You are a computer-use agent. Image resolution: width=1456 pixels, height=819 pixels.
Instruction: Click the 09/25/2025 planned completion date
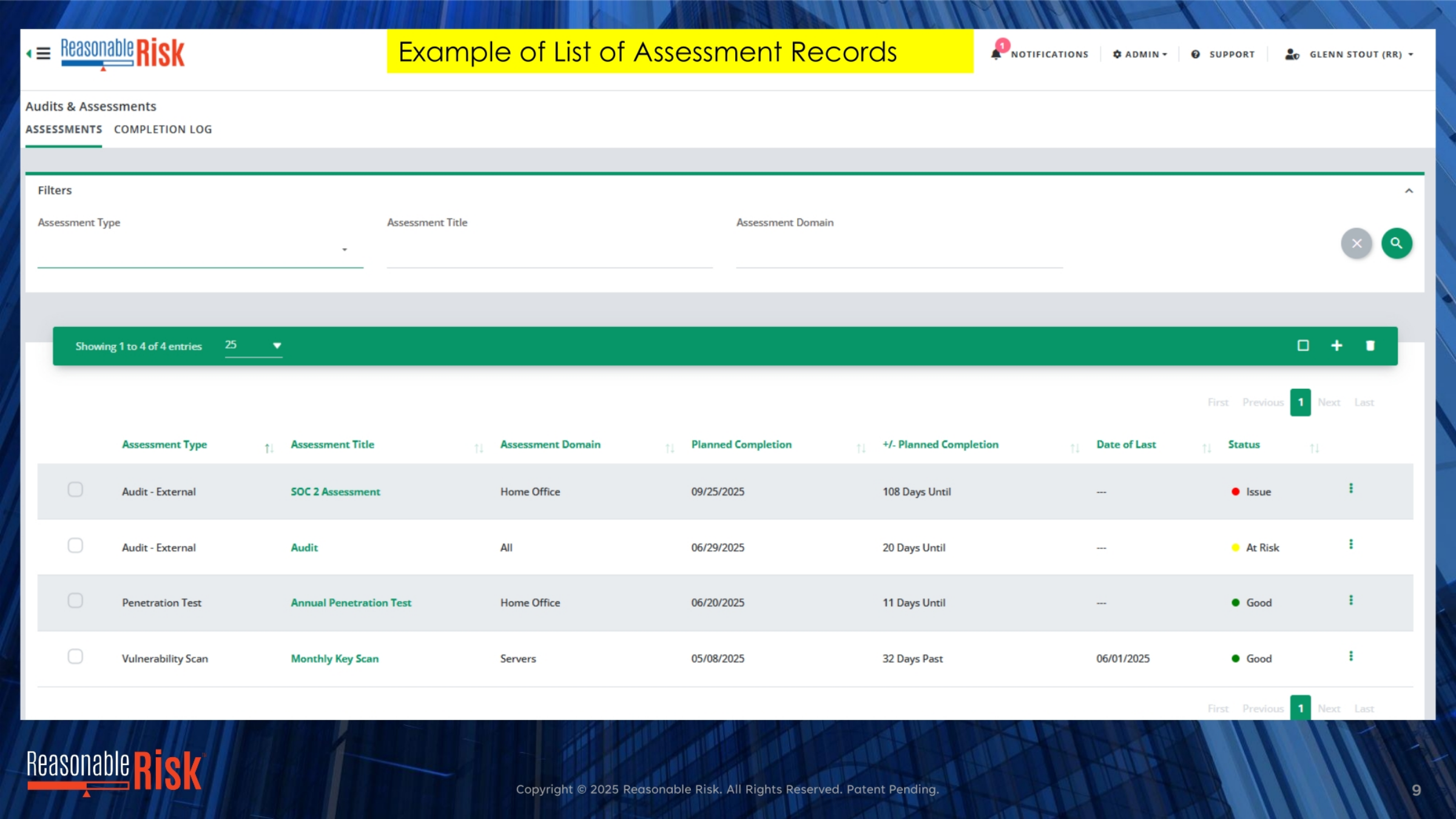[718, 491]
